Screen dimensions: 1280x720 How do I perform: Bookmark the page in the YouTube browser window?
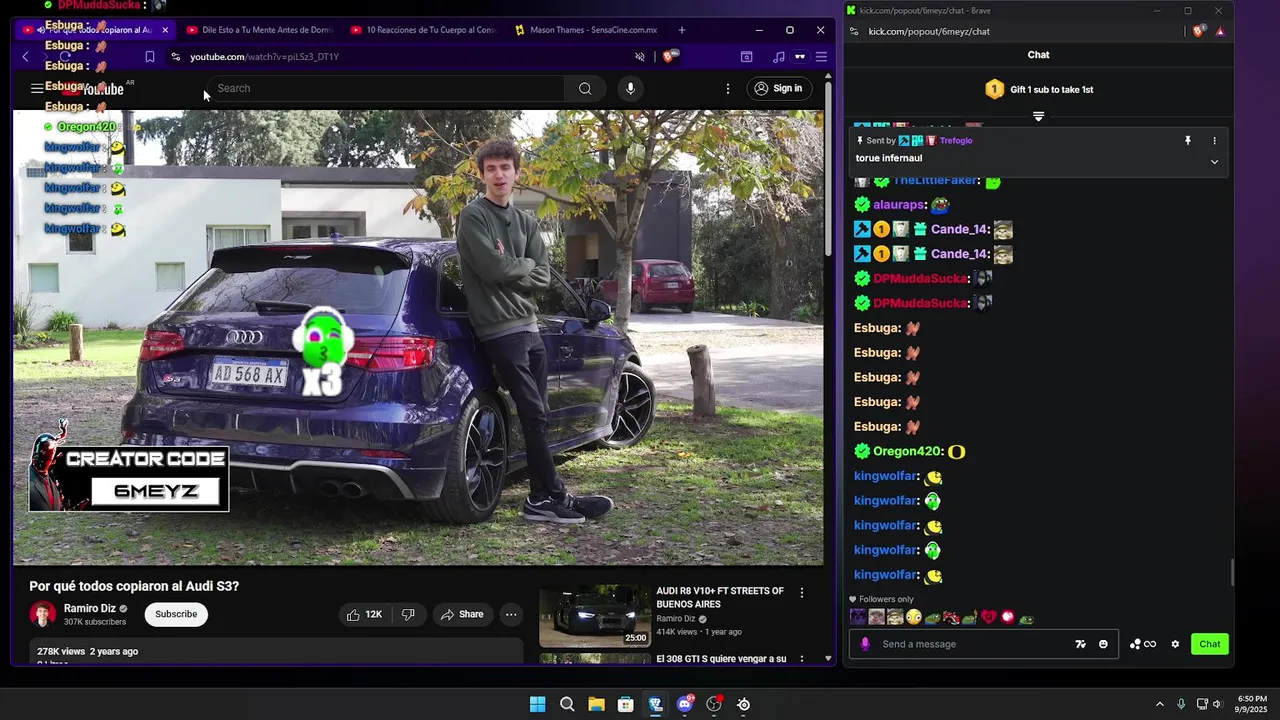(150, 57)
